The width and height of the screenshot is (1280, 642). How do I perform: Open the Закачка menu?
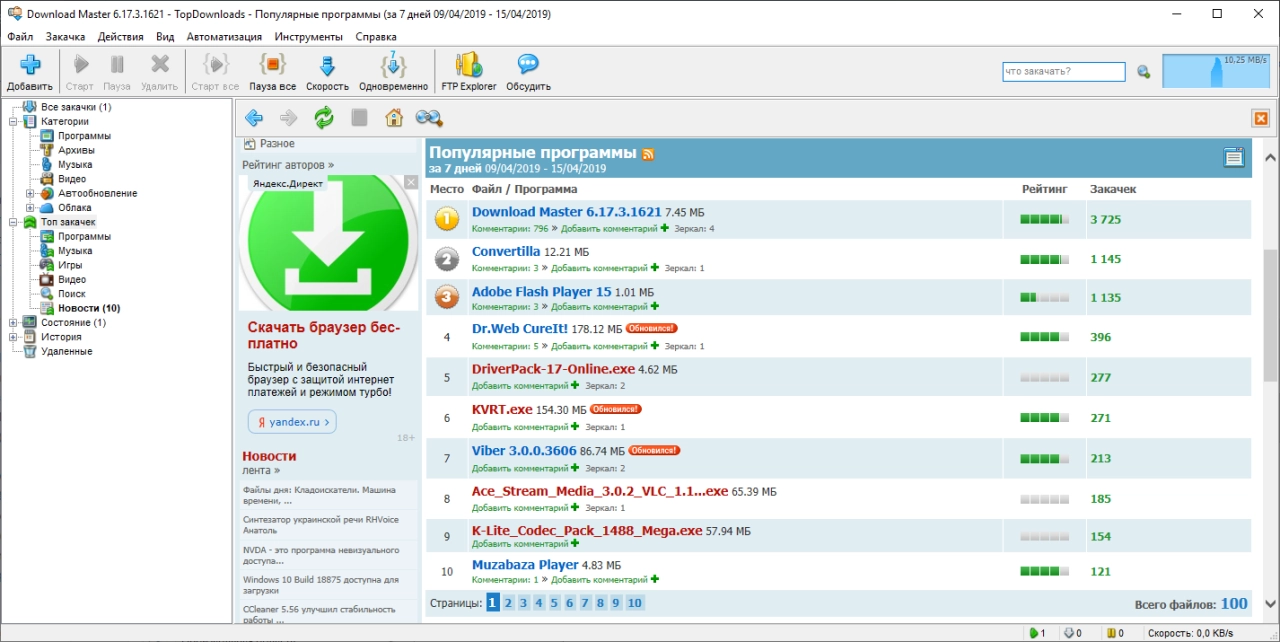(66, 36)
